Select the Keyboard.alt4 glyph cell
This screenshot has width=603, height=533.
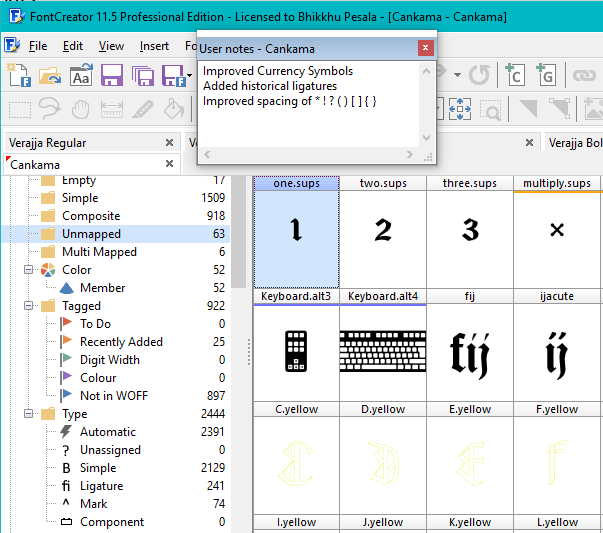coord(383,345)
